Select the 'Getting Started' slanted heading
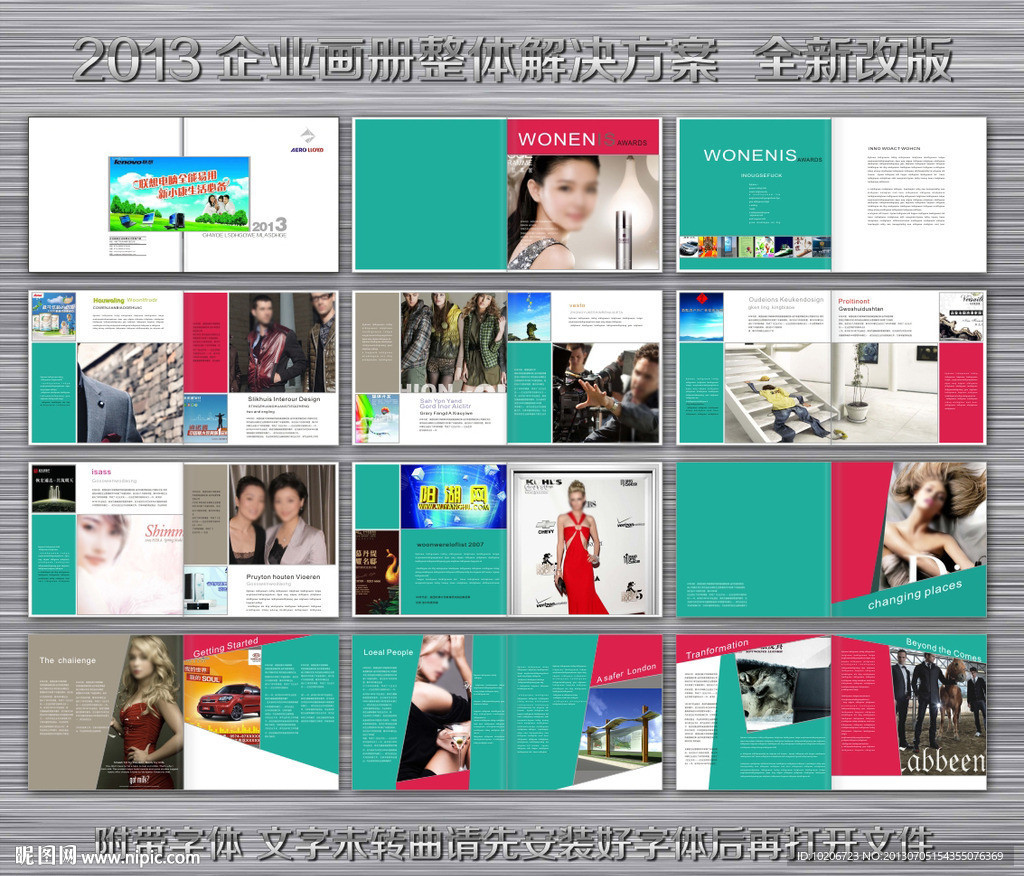The width and height of the screenshot is (1024, 876). click(226, 647)
